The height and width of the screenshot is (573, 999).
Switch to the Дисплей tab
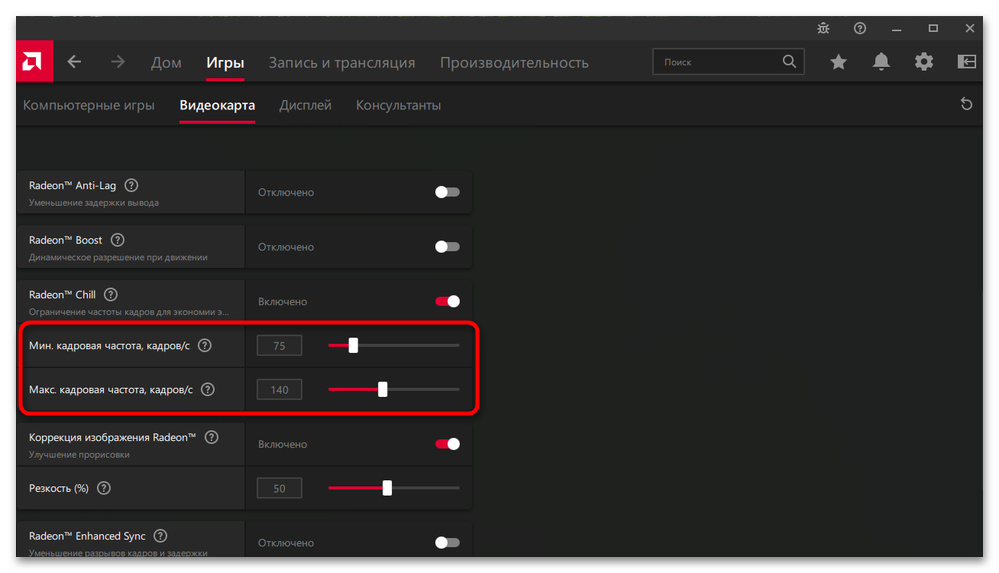click(305, 105)
